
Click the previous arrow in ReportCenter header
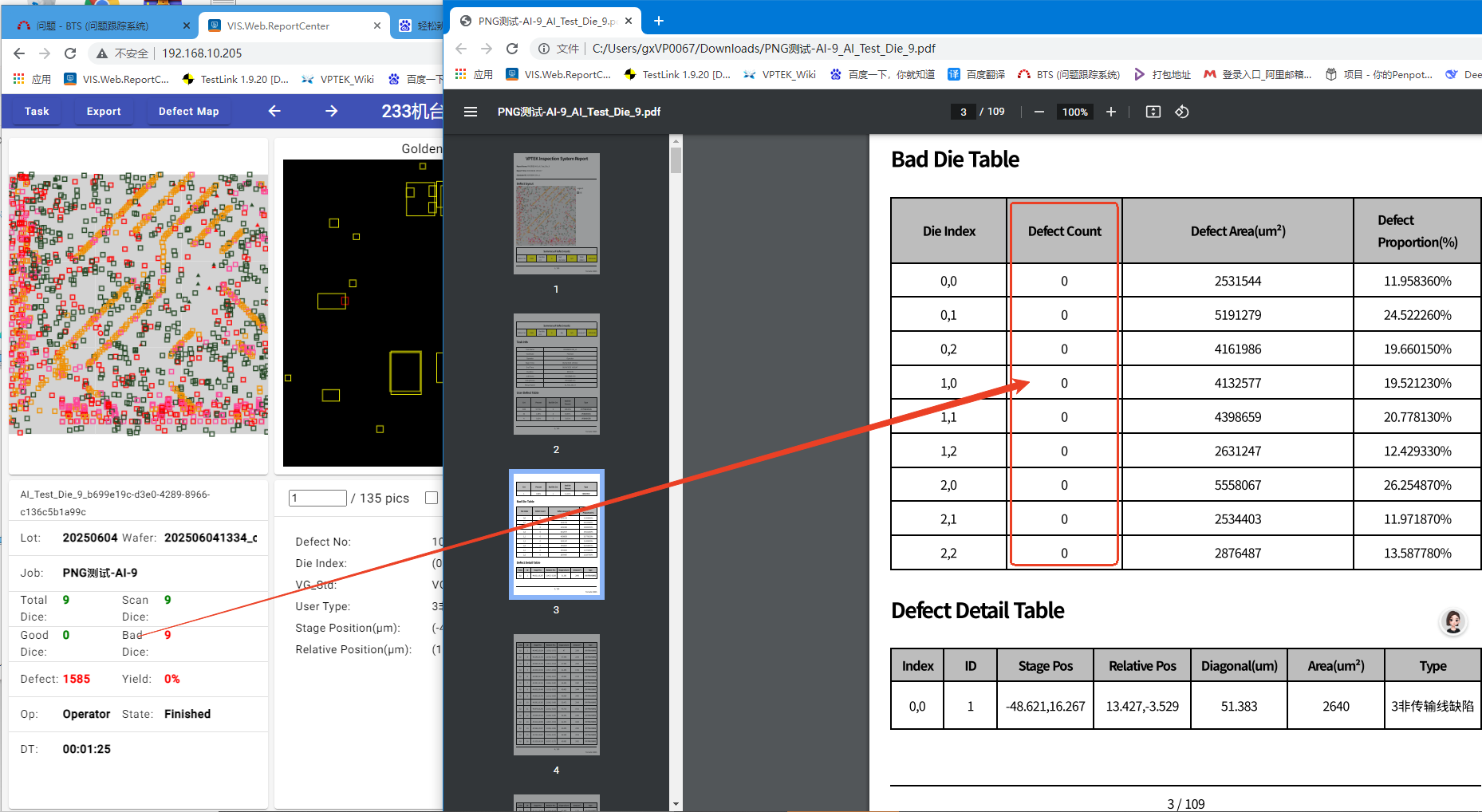(x=274, y=111)
